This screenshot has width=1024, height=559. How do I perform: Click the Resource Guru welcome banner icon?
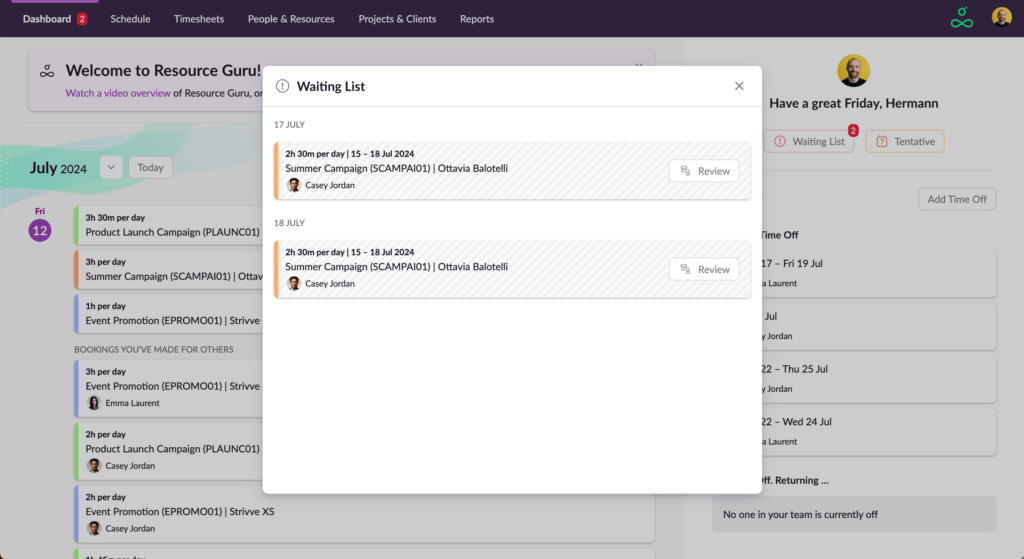(47, 71)
